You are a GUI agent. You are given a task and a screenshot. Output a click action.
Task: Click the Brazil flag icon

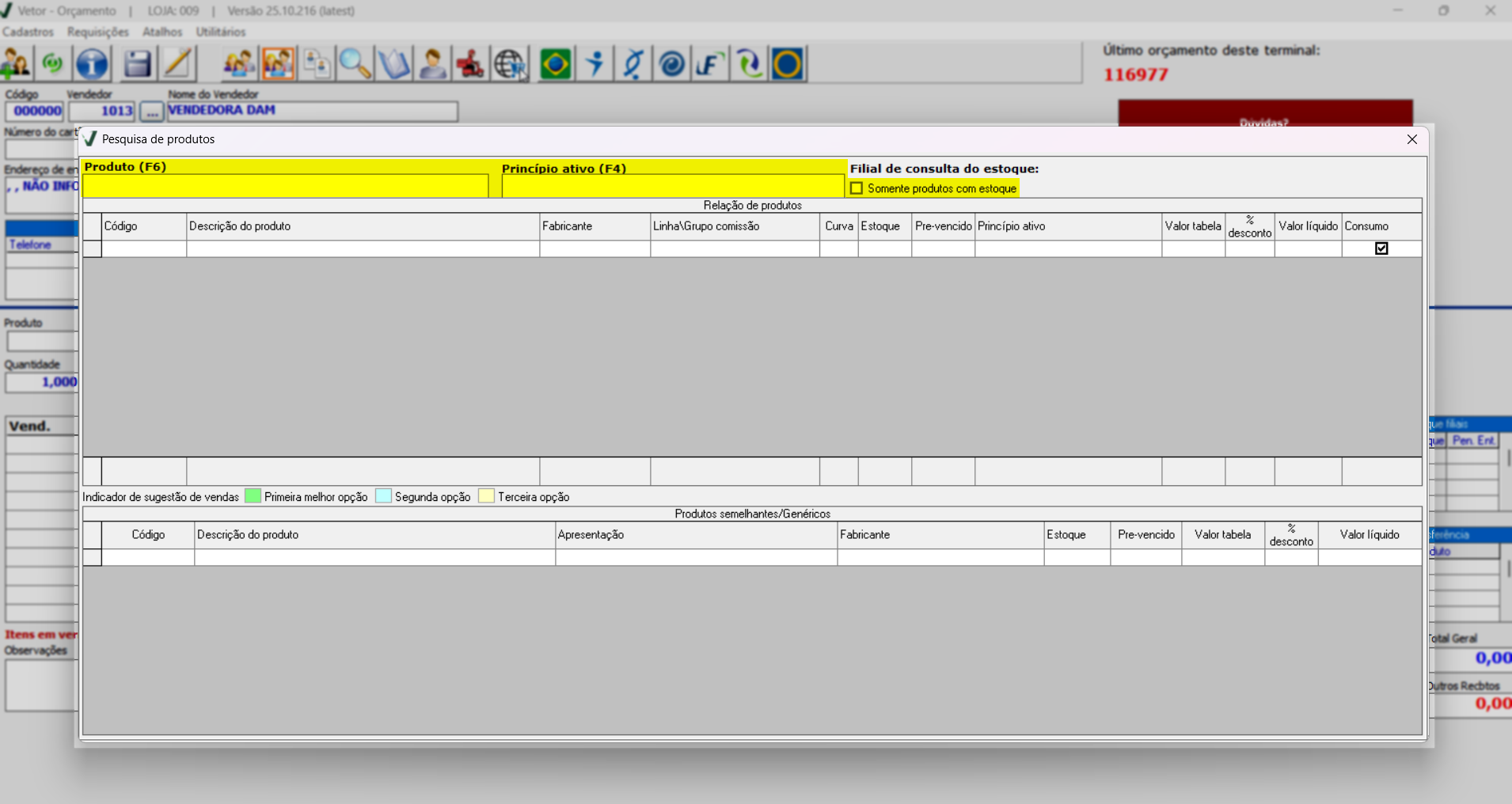(555, 64)
